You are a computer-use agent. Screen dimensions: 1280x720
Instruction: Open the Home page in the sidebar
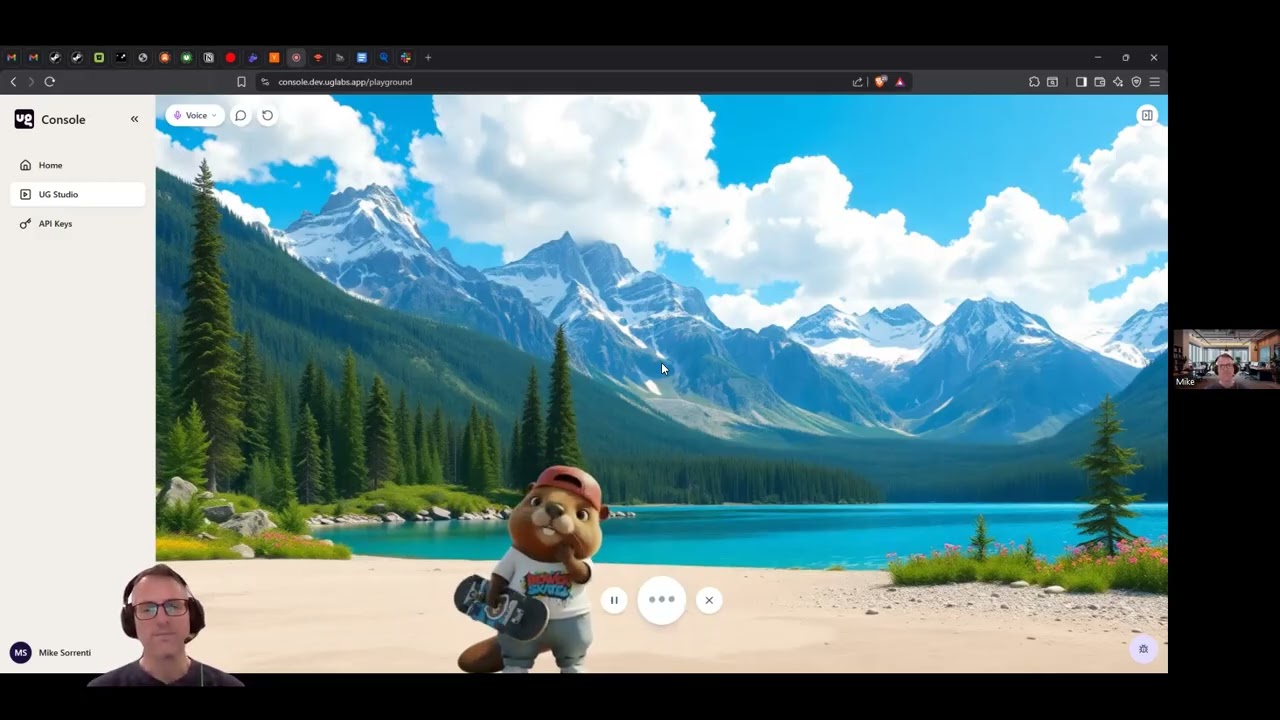[x=77, y=165]
